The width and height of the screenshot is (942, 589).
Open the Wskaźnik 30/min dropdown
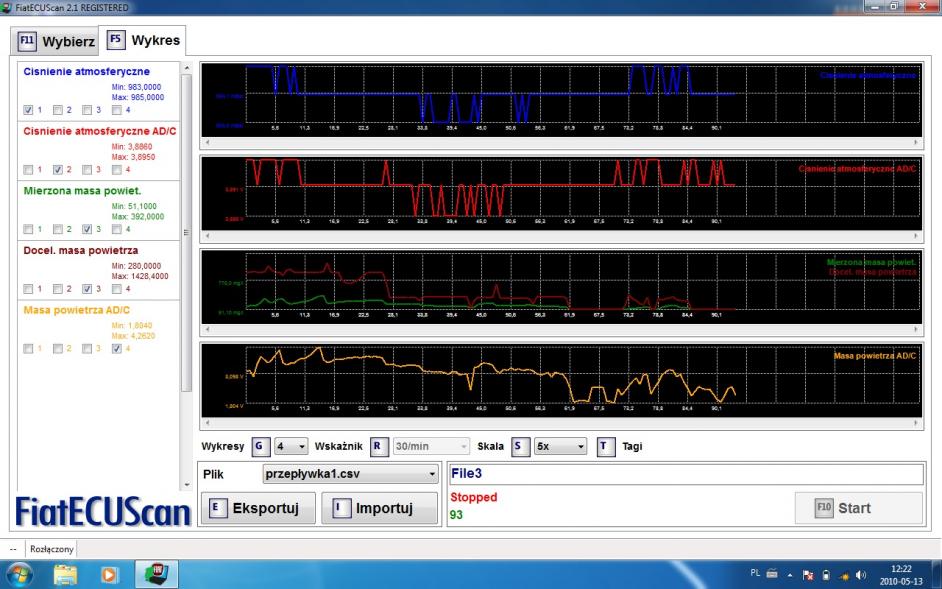tap(431, 446)
